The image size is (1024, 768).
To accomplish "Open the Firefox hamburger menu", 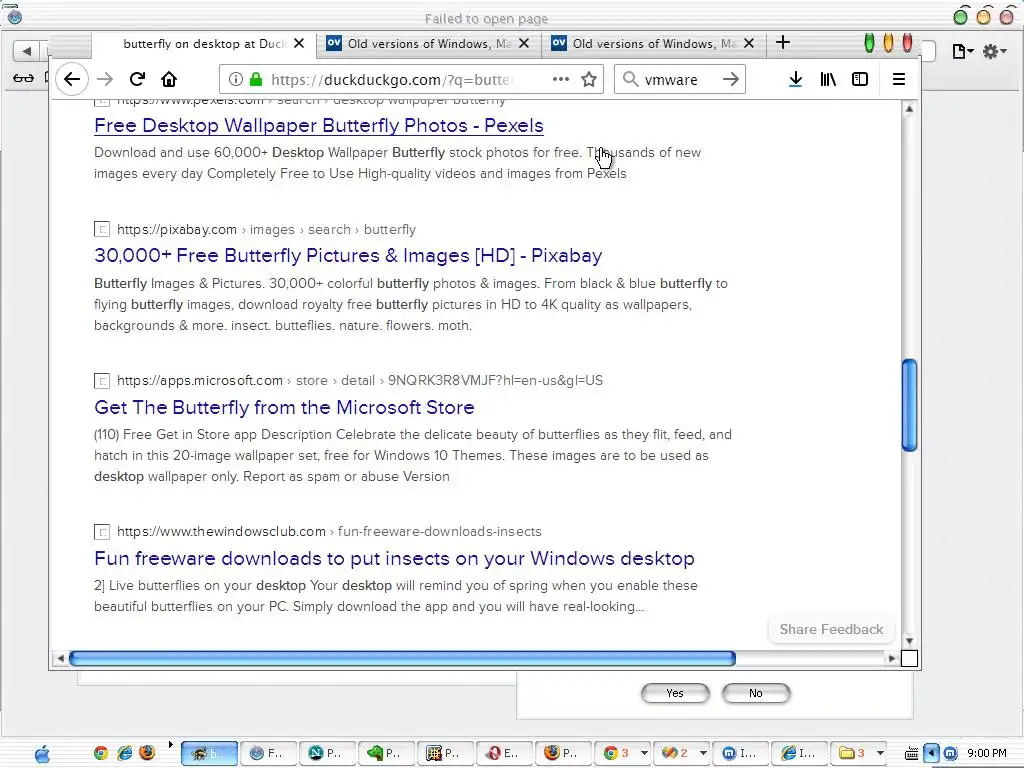I will pyautogui.click(x=899, y=80).
